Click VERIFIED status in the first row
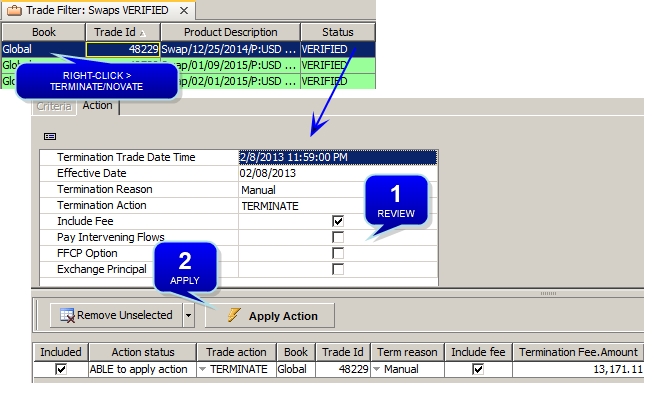Screen dimensions: 654x393 pos(338,49)
